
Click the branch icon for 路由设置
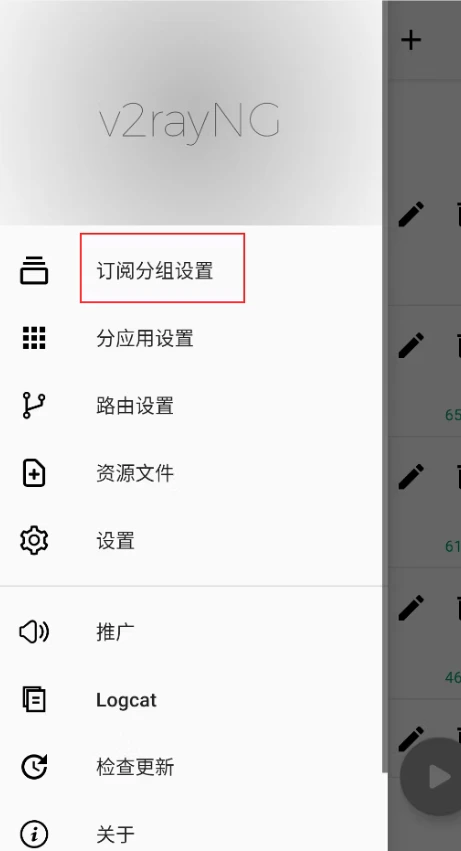(x=34, y=405)
